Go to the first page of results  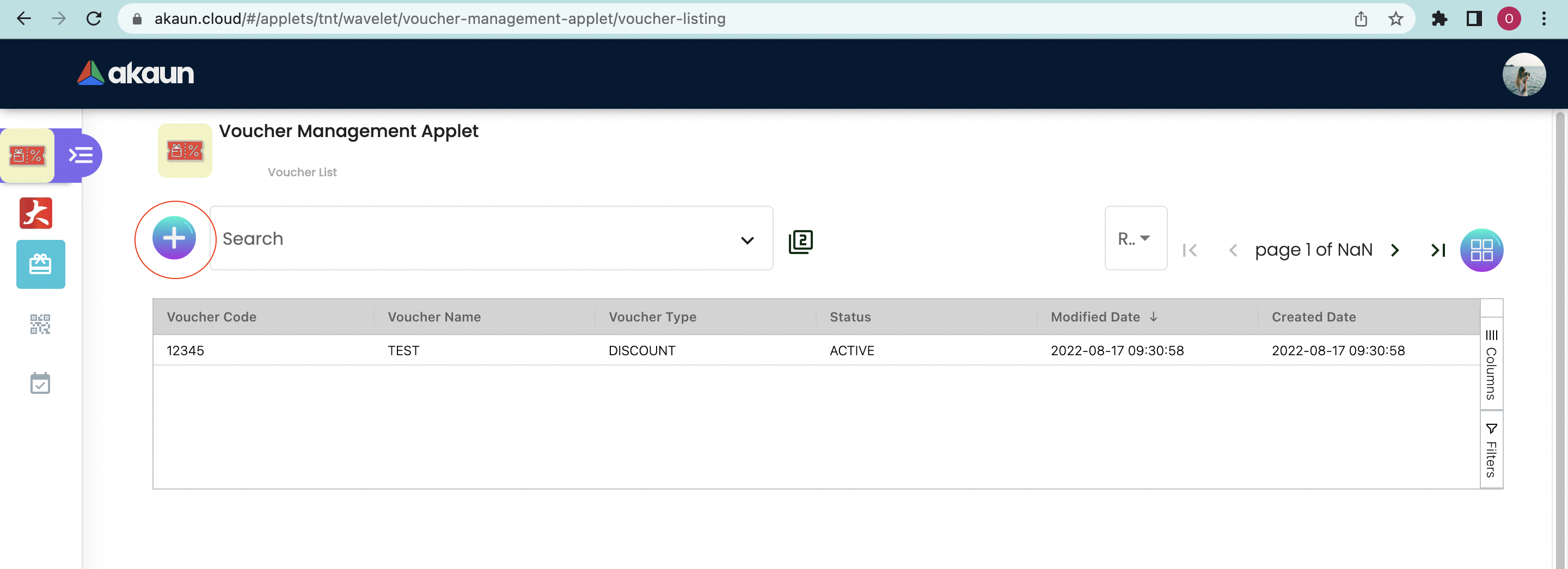[1190, 250]
